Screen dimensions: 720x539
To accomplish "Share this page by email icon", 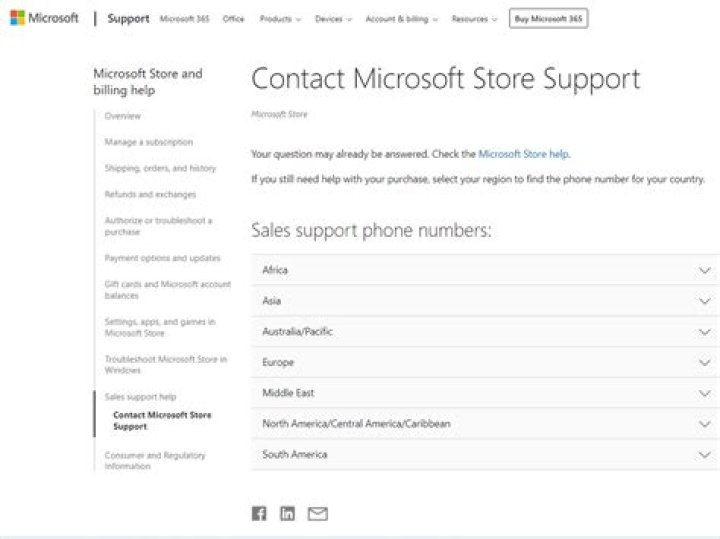I will (318, 514).
